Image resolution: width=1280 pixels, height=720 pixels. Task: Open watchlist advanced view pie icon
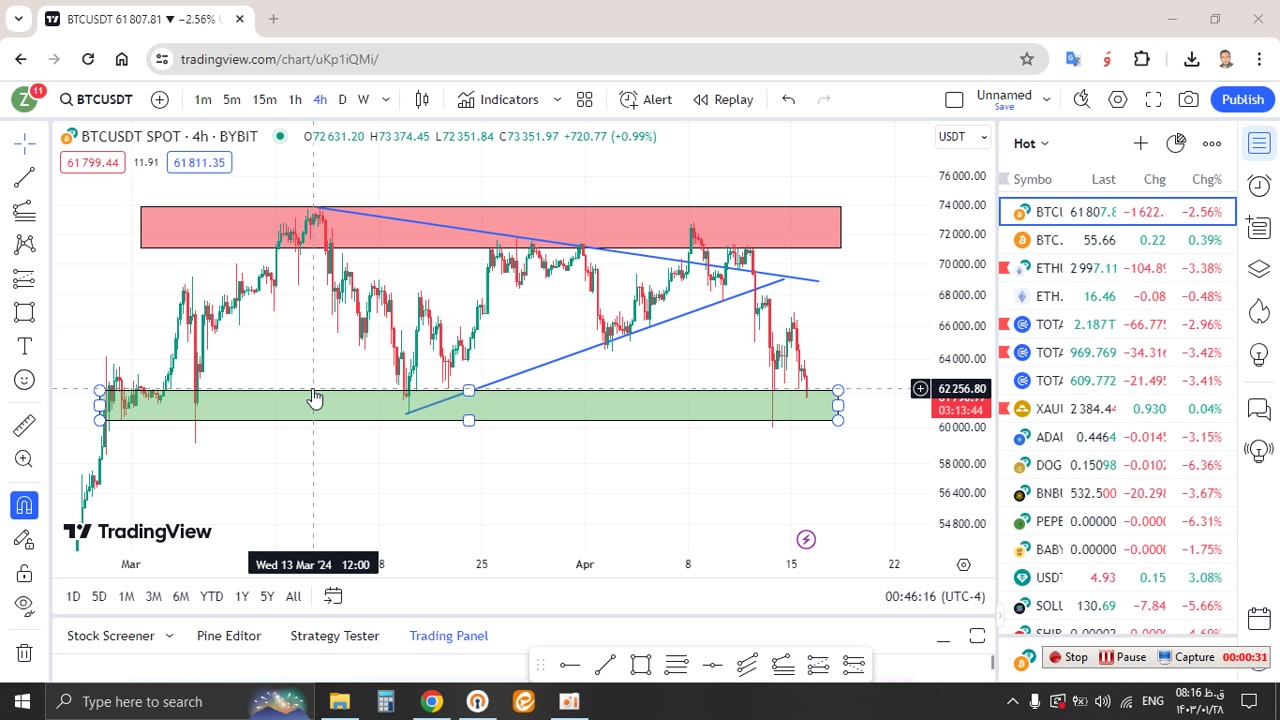(1176, 143)
